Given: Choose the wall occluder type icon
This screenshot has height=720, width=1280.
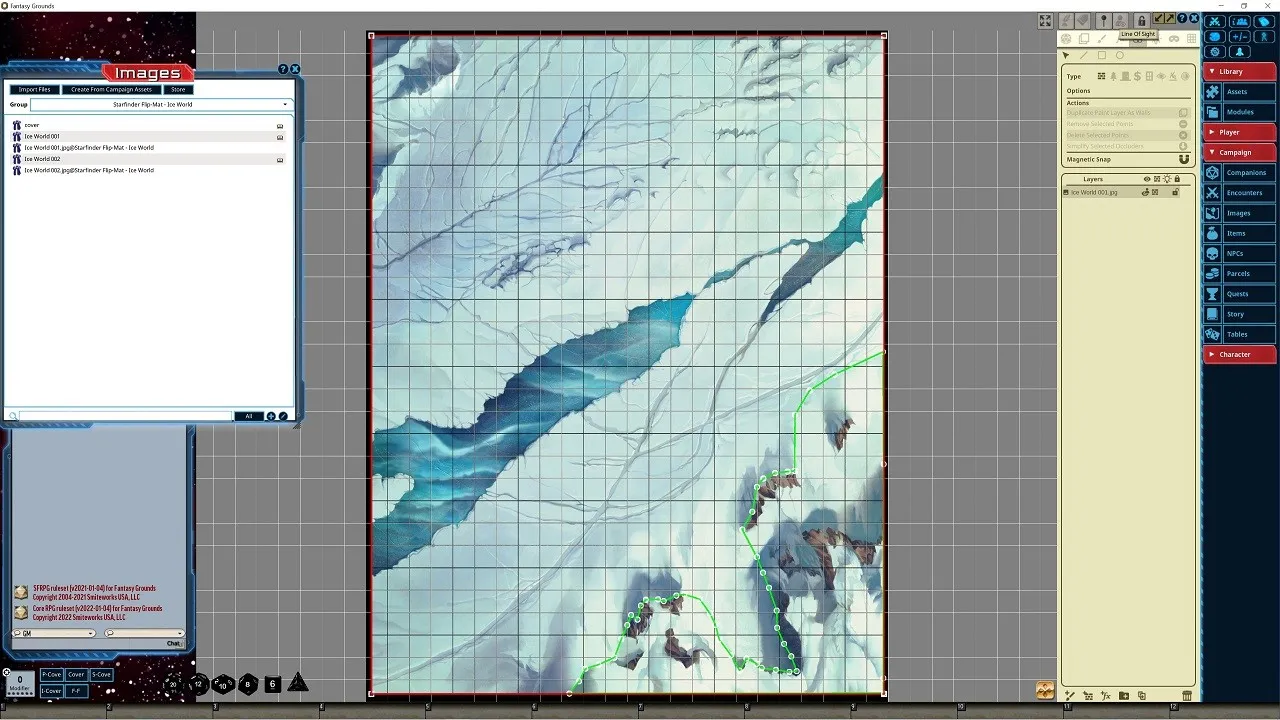Looking at the screenshot, I should 1101,76.
